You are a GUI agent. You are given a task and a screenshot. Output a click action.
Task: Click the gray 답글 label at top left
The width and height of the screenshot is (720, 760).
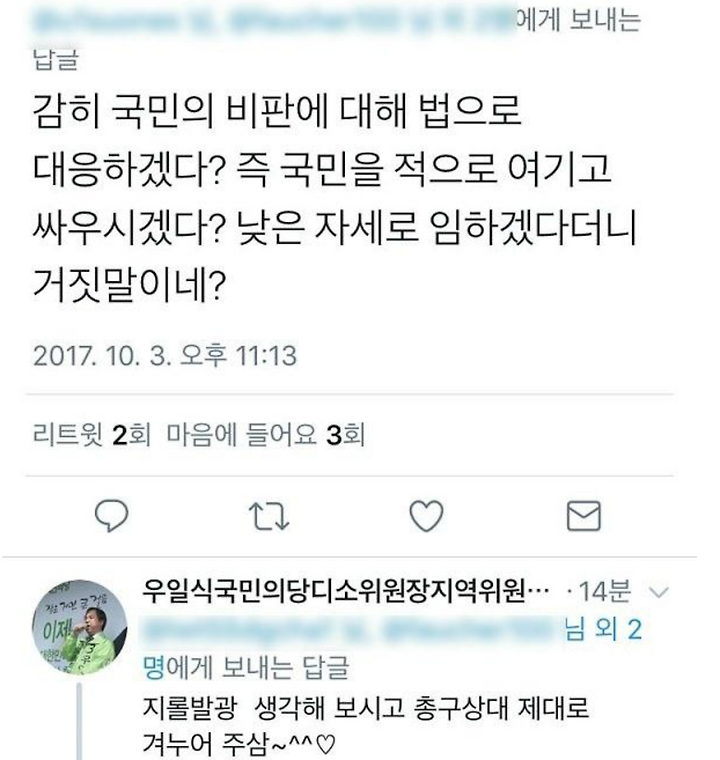[55, 60]
